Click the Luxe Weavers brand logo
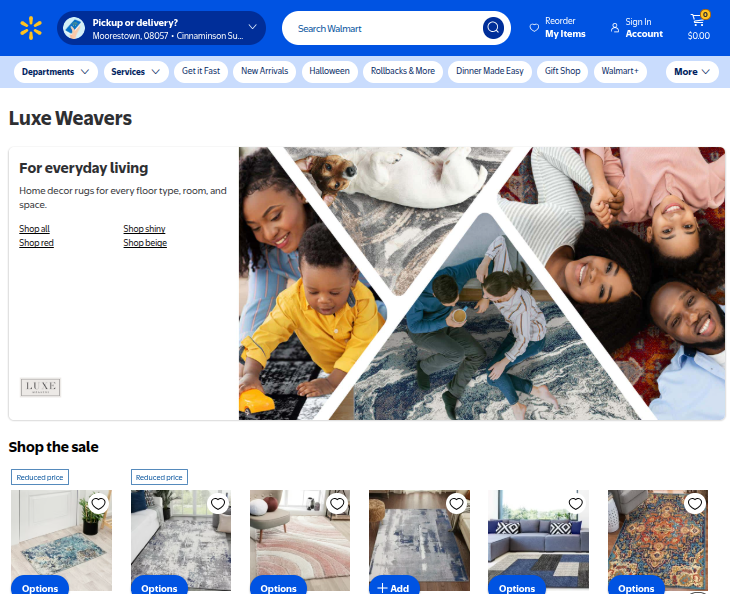 click(41, 387)
